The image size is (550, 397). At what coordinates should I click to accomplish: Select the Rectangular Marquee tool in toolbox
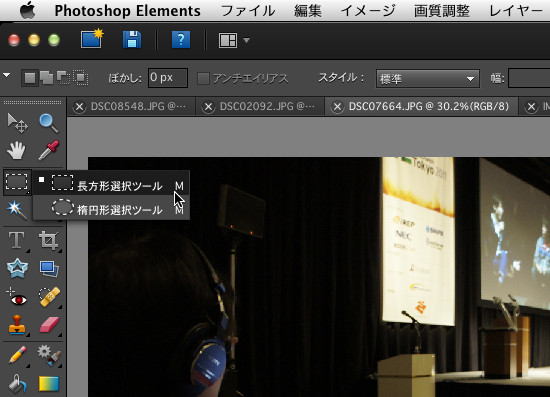click(17, 182)
